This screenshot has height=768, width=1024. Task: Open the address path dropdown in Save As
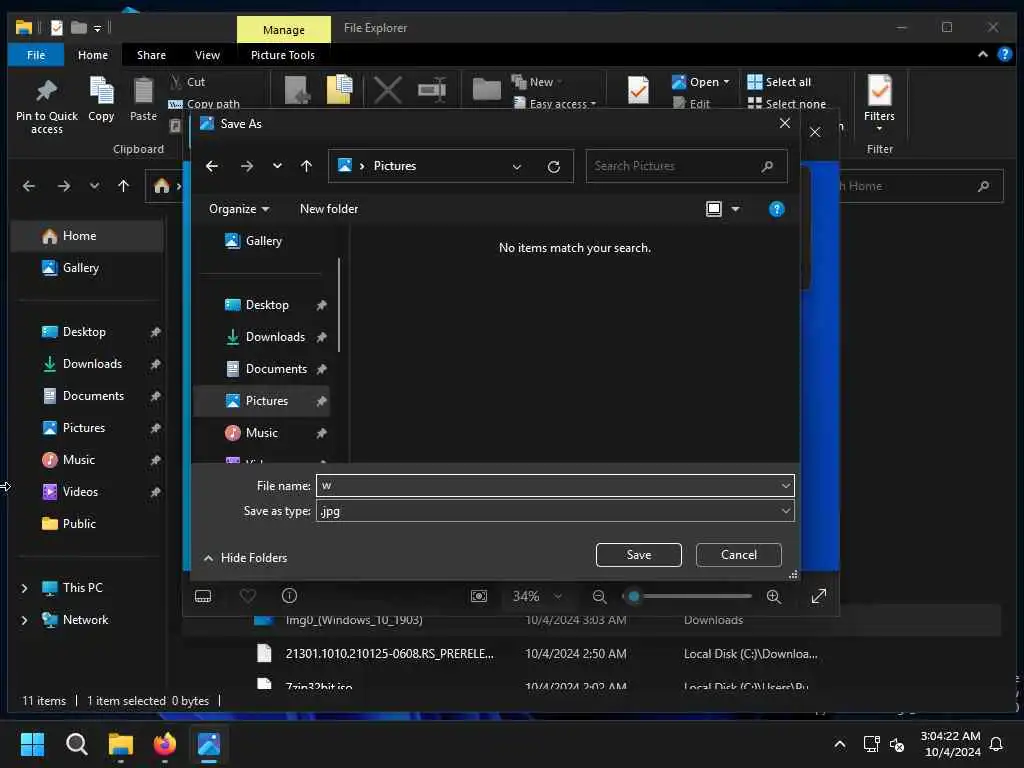click(x=517, y=167)
